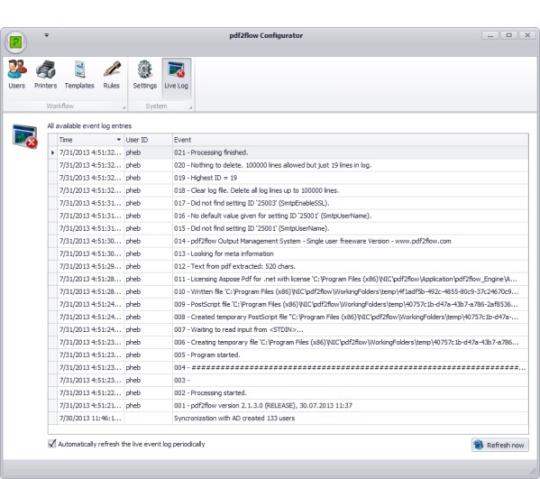Open the Printers section
Viewport: 540px width, 479px height.
(45, 75)
